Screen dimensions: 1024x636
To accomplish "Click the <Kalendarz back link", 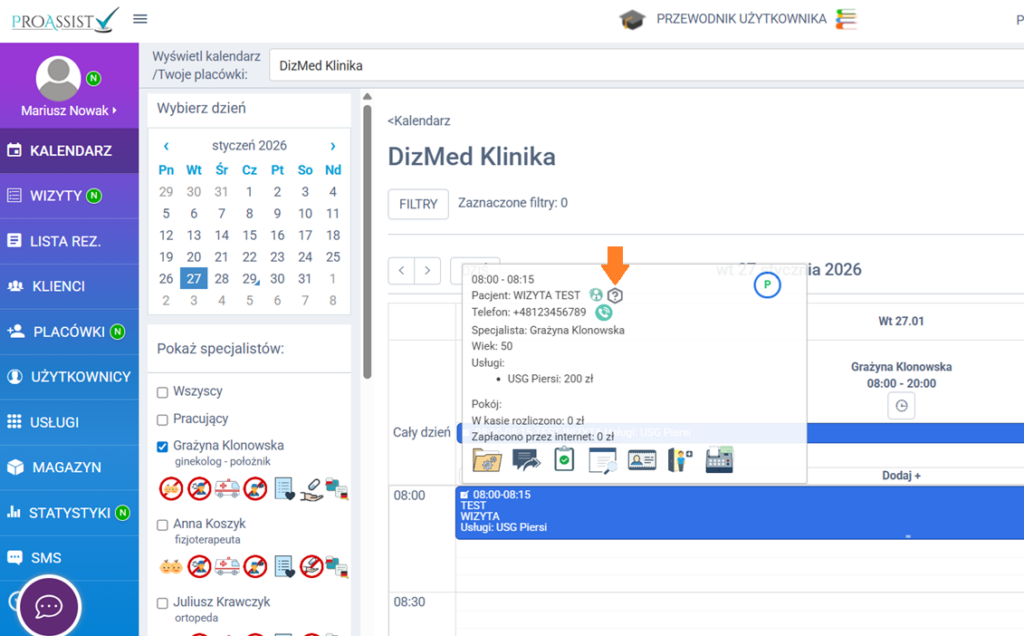I will coord(419,121).
